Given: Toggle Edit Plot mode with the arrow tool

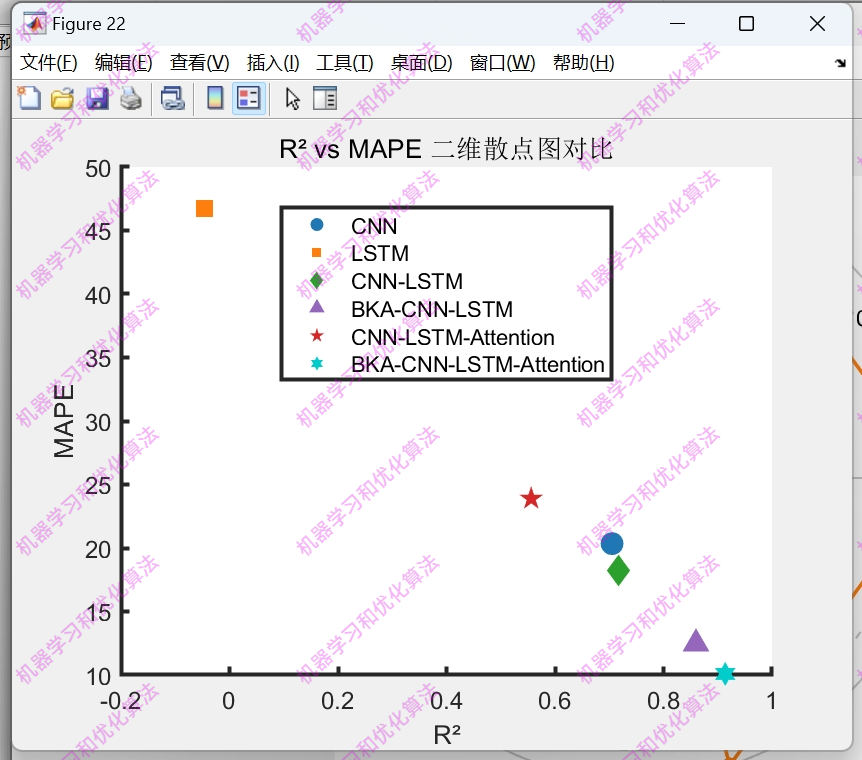Looking at the screenshot, I should pos(289,97).
